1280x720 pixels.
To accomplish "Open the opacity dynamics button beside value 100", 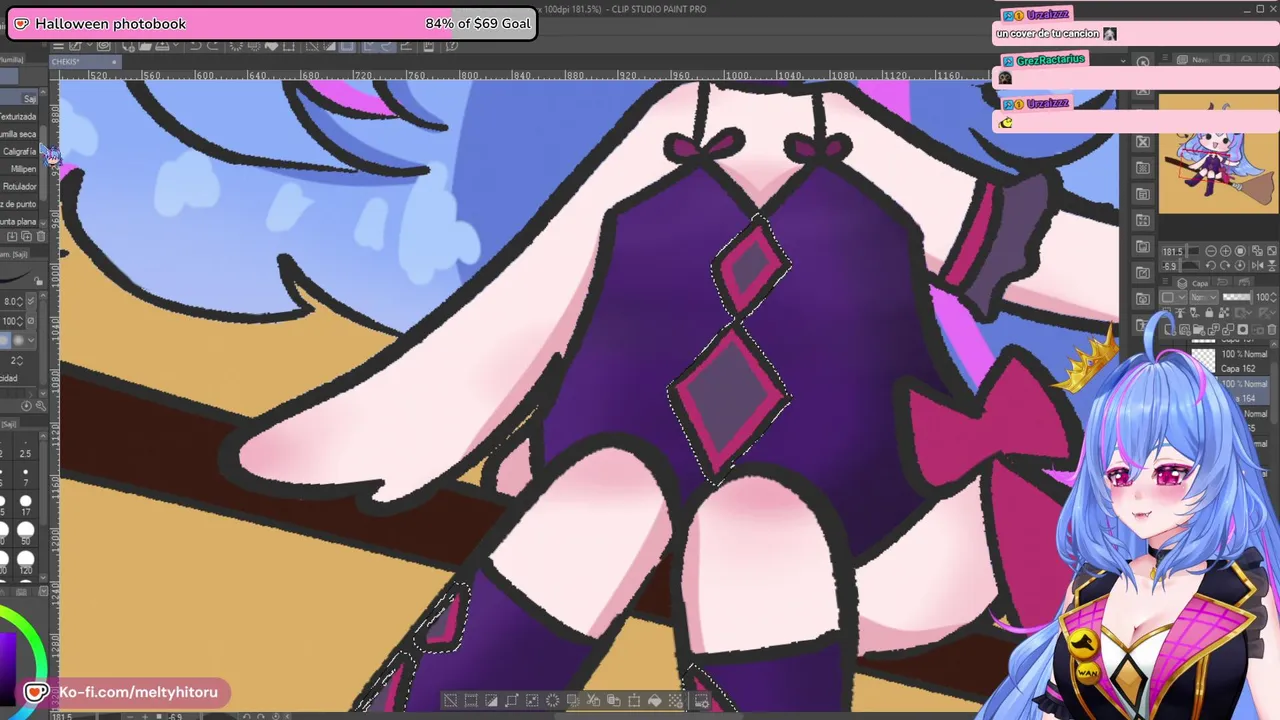I will pos(31,321).
